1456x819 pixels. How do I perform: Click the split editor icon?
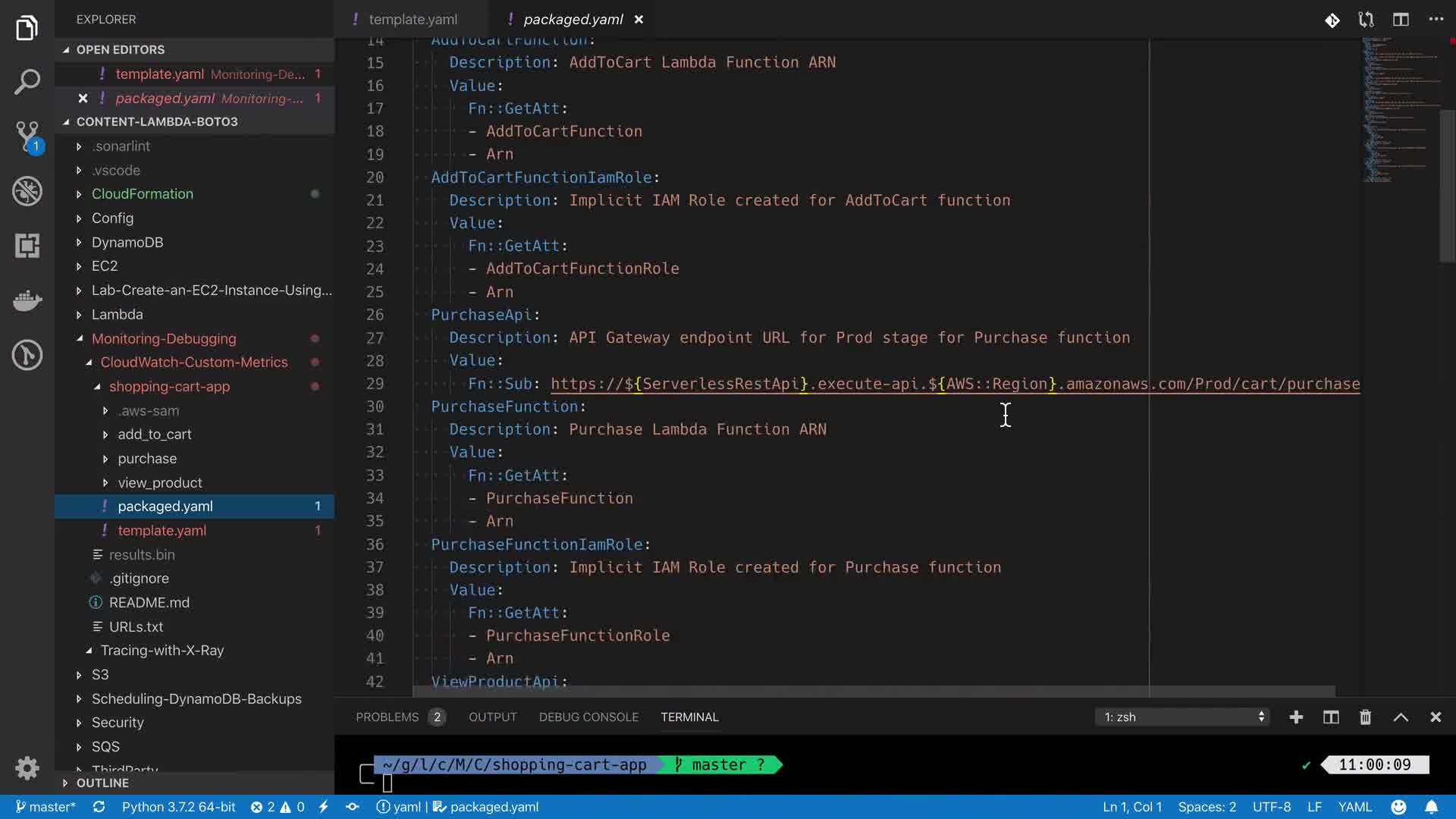tap(1401, 20)
